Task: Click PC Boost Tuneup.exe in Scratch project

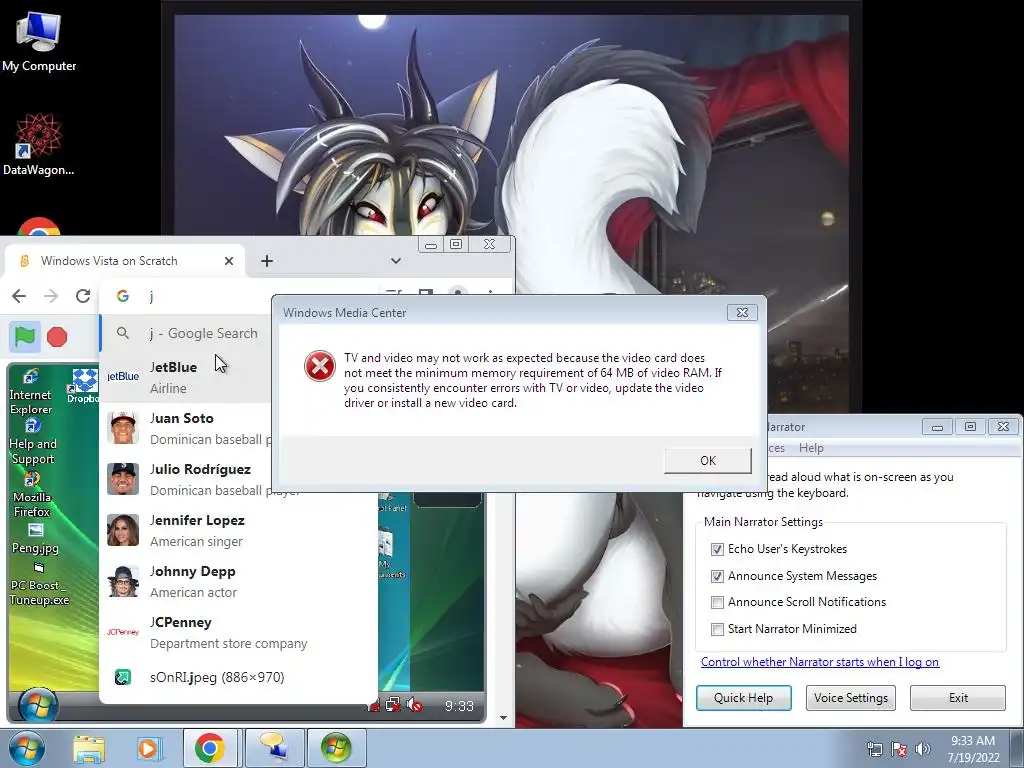Action: coord(39,585)
